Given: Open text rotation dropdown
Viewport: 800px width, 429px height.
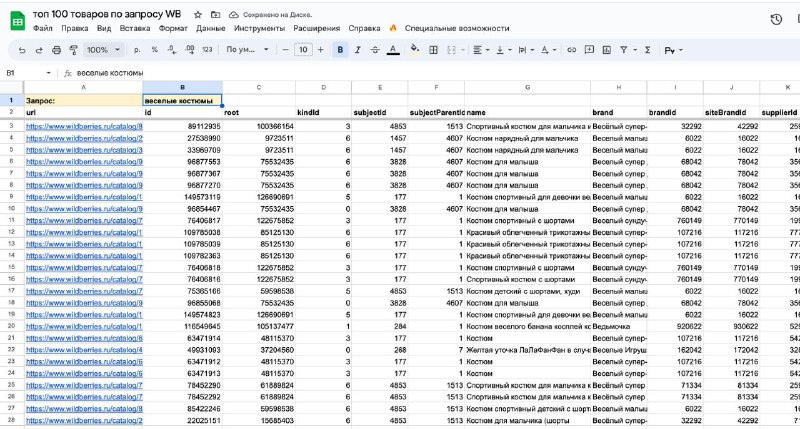Looking at the screenshot, I should click(x=548, y=50).
